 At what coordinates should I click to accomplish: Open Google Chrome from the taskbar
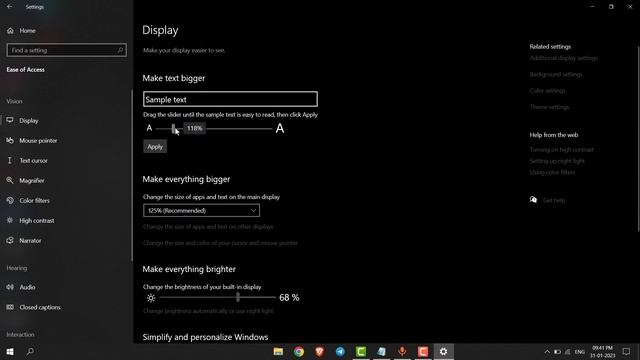pos(299,351)
